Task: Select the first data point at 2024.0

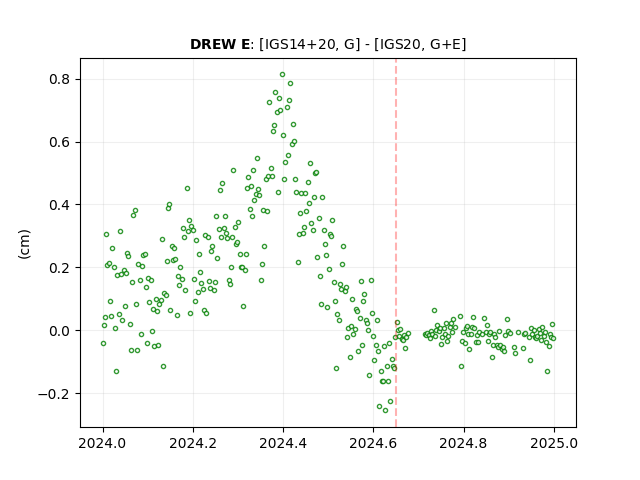Action: (103, 344)
